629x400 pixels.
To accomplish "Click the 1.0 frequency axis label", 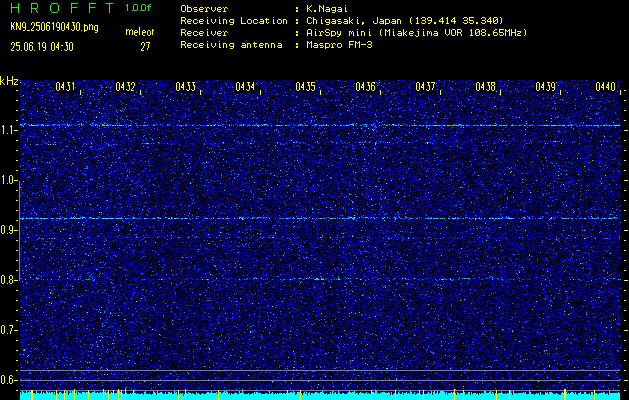I will pos(8,180).
